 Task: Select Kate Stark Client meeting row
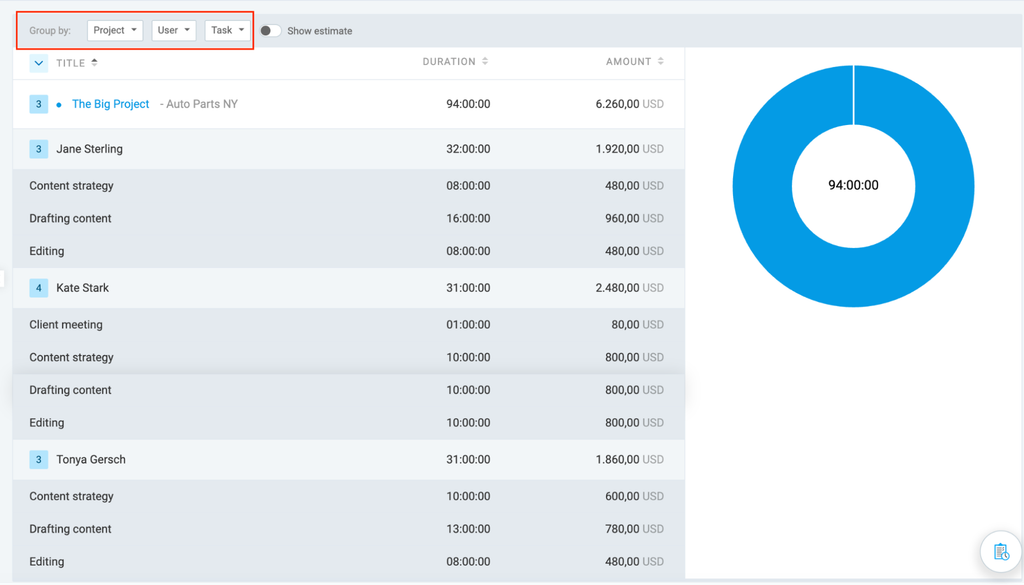pyautogui.click(x=349, y=324)
